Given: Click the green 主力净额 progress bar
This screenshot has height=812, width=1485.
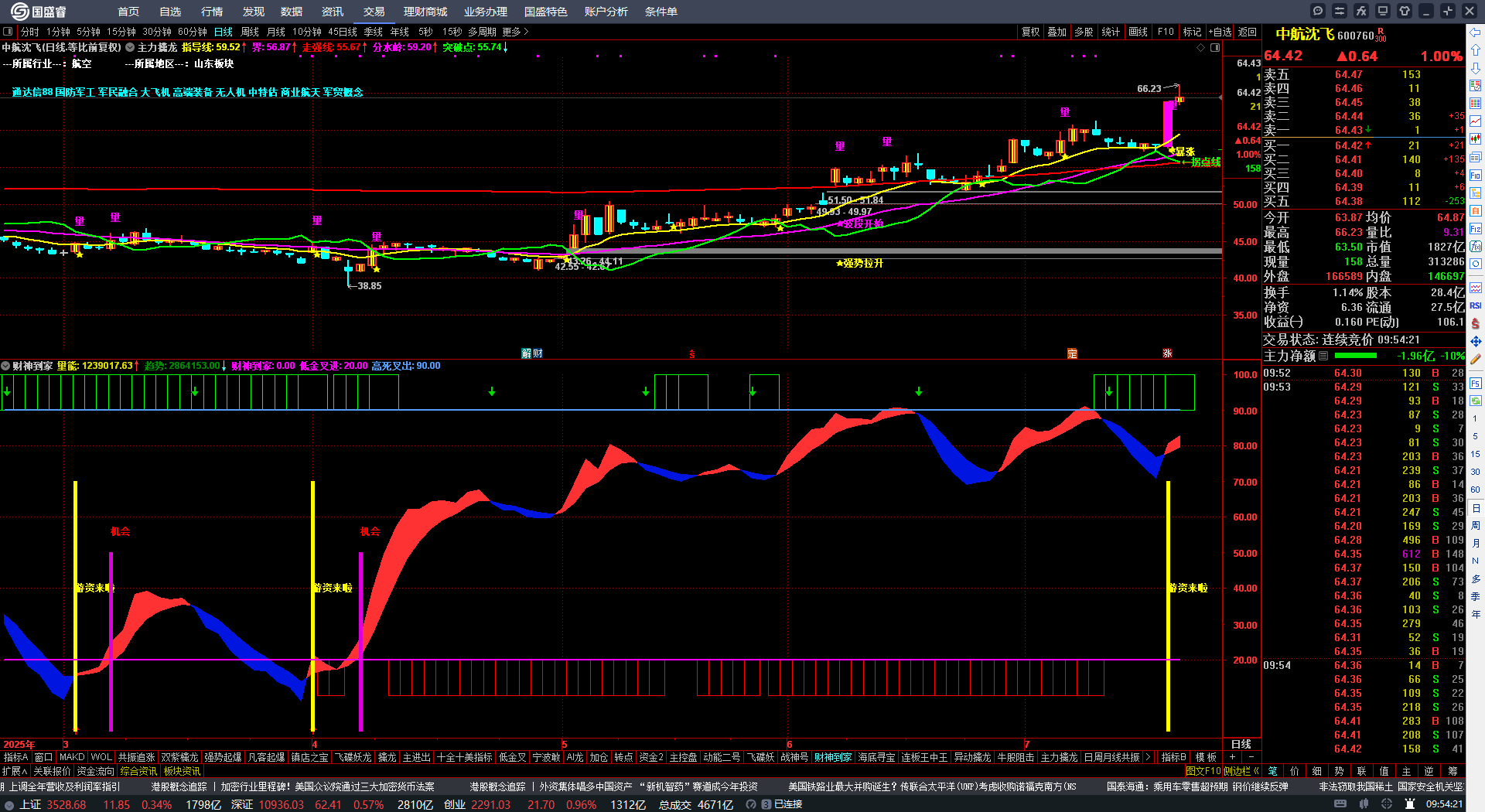Looking at the screenshot, I should pyautogui.click(x=1356, y=356).
